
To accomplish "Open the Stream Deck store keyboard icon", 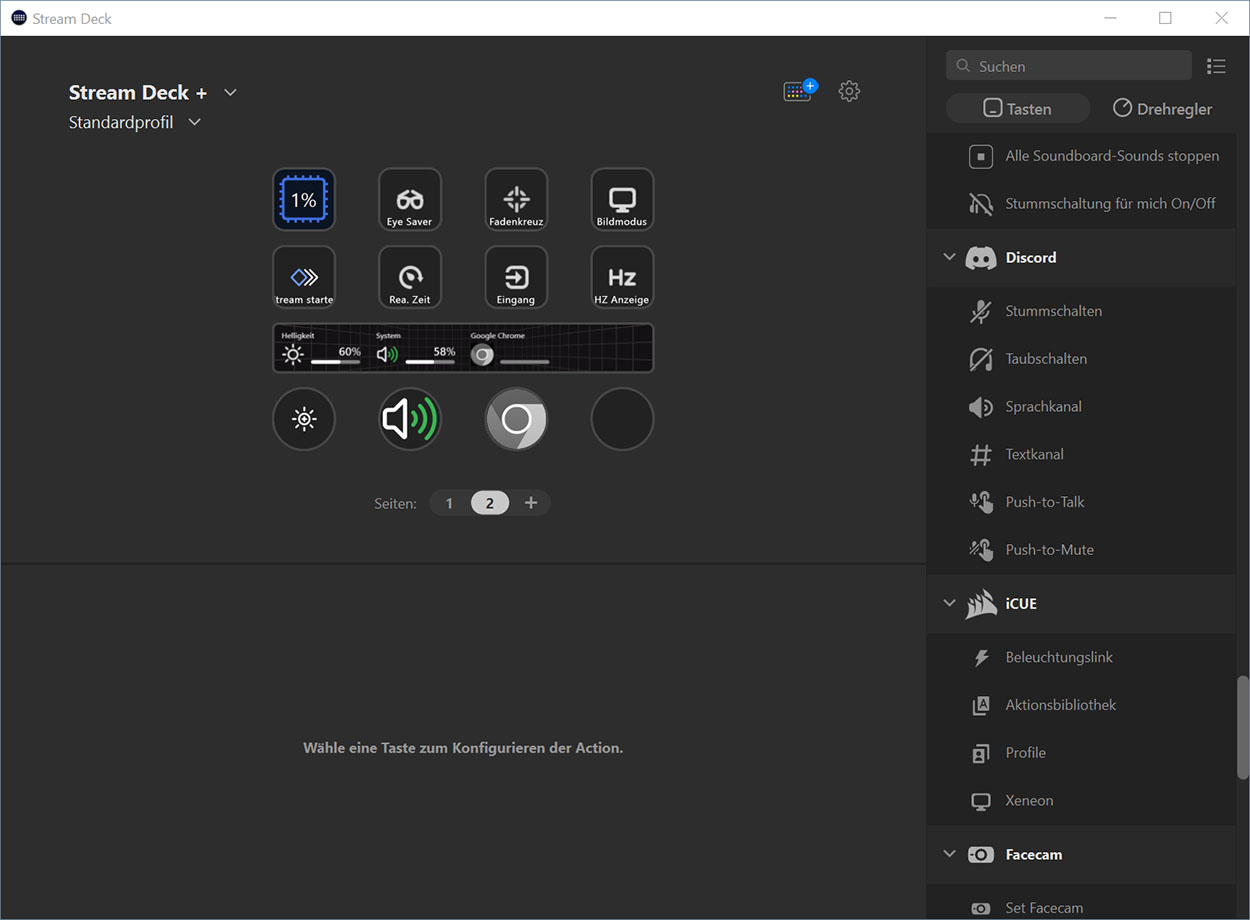I will [799, 91].
